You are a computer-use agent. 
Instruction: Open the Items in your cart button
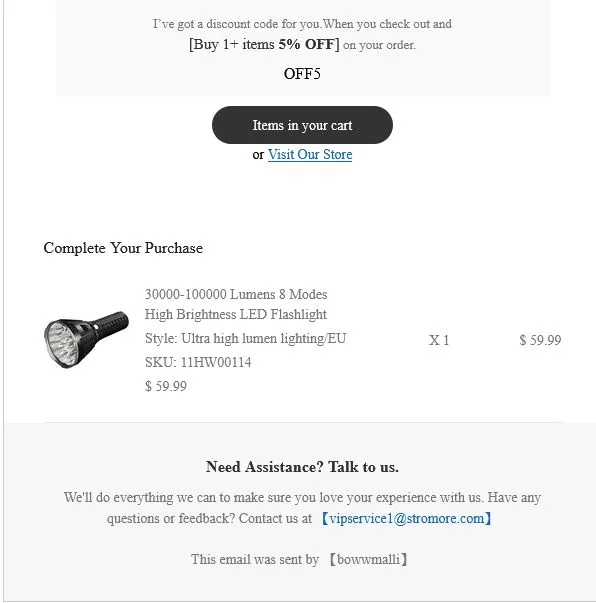coord(302,125)
